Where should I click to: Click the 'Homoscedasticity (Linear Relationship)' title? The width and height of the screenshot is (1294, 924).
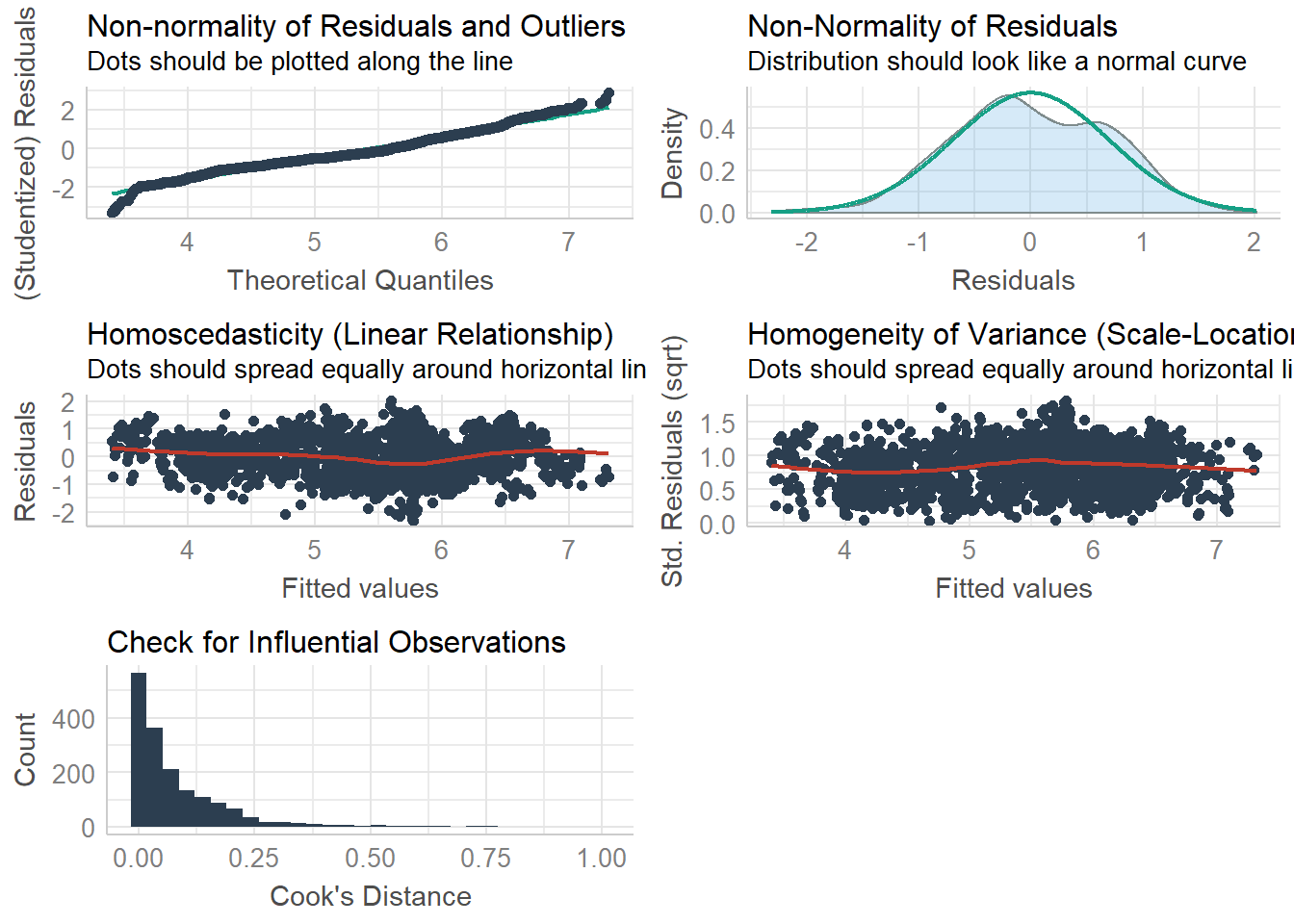pos(349,334)
